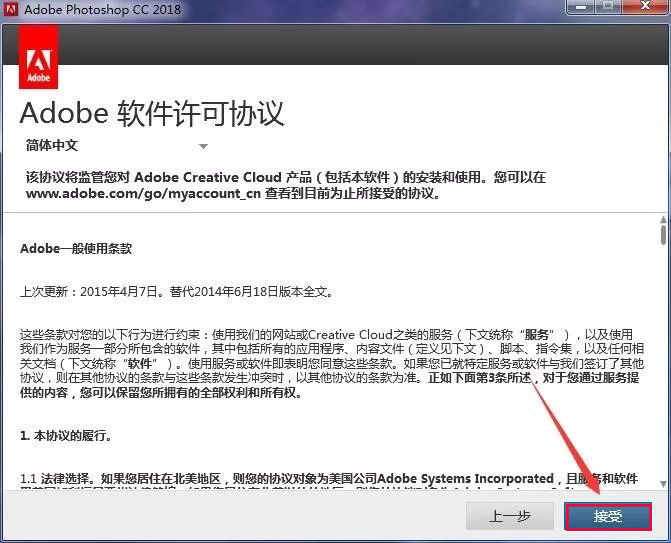Screen dimensions: 671x543
Task: Click the 上一步 (Back) button
Action: click(510, 516)
